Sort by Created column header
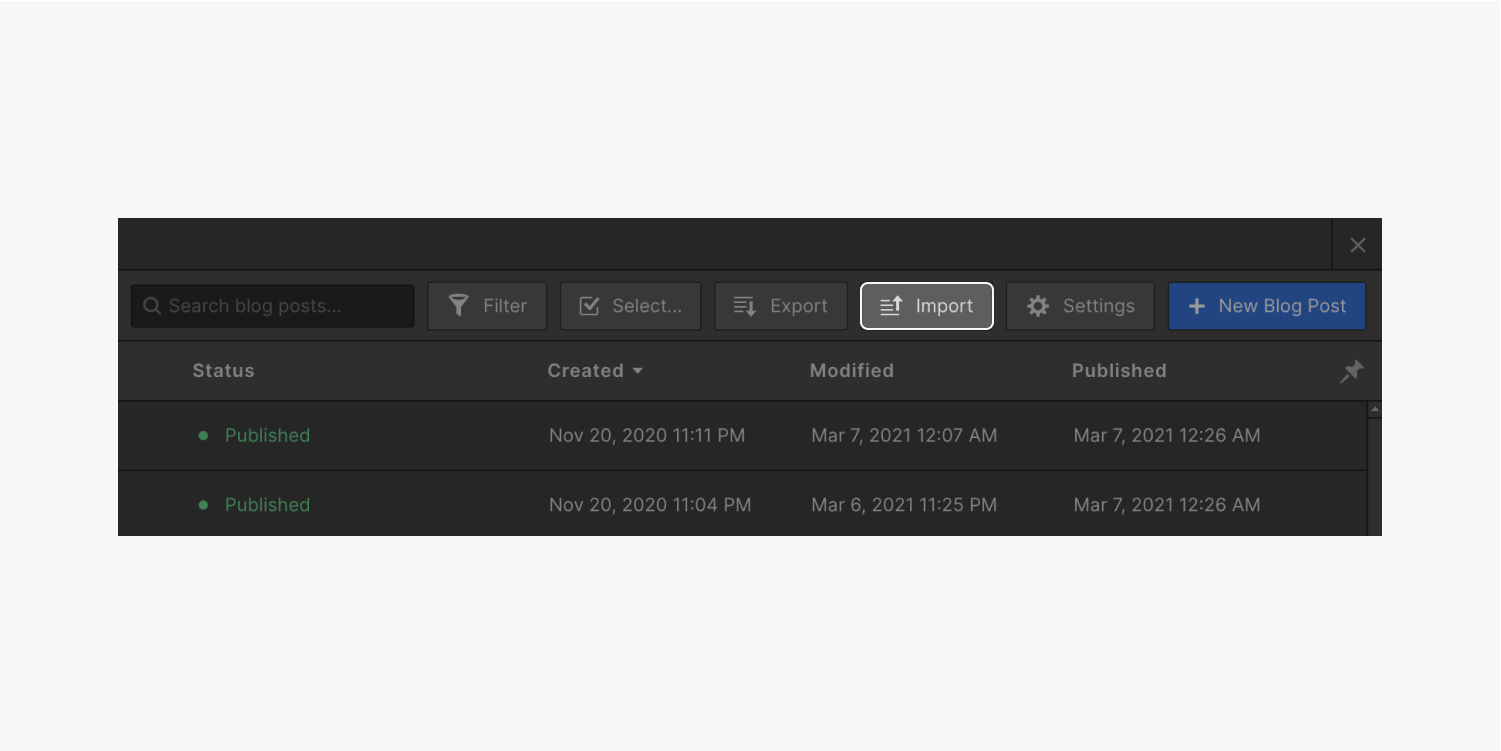 pyautogui.click(x=585, y=371)
